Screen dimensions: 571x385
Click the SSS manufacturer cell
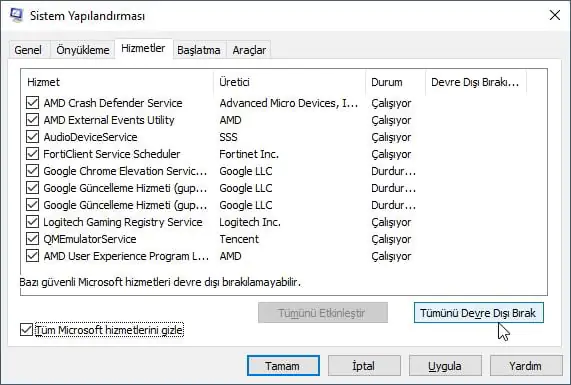228,137
